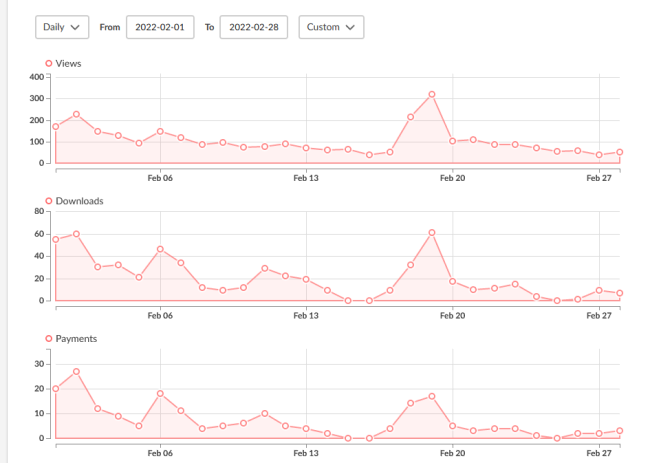Click the Payments legend label
Viewport: 650px width, 463px height.
pyautogui.click(x=76, y=339)
